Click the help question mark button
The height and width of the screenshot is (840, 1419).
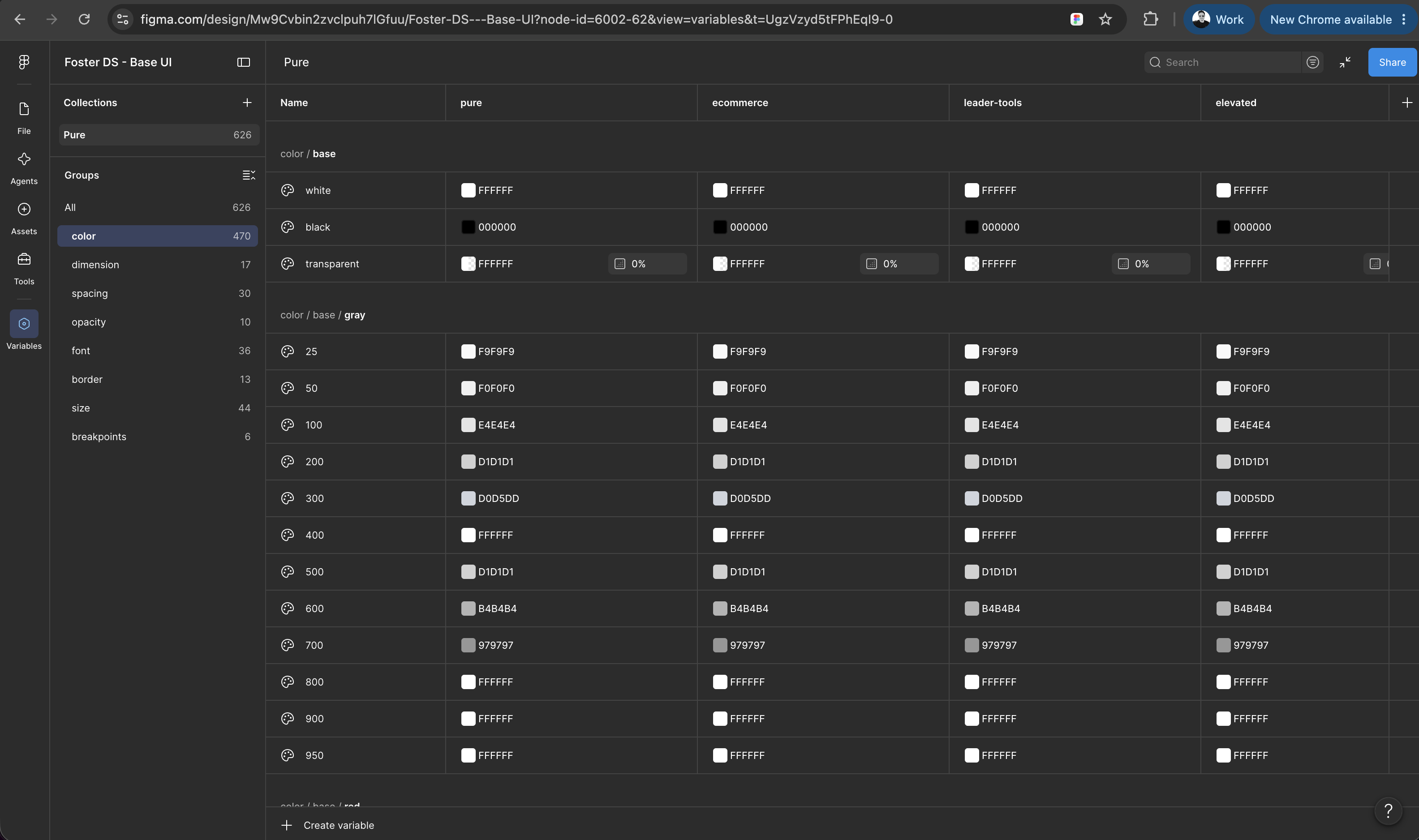point(1388,810)
